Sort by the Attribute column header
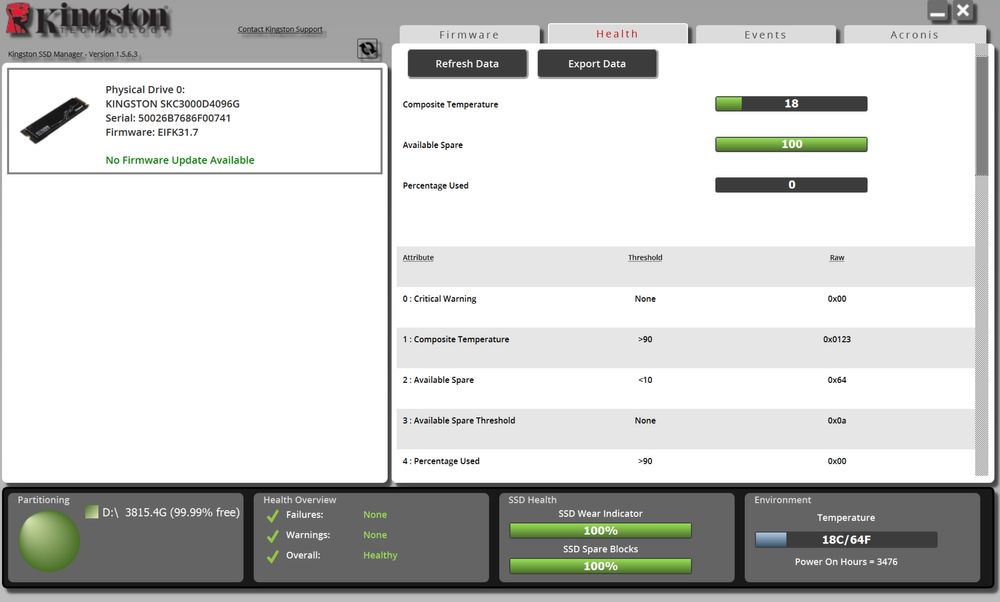Screen dimensions: 1000x602 tap(418, 258)
